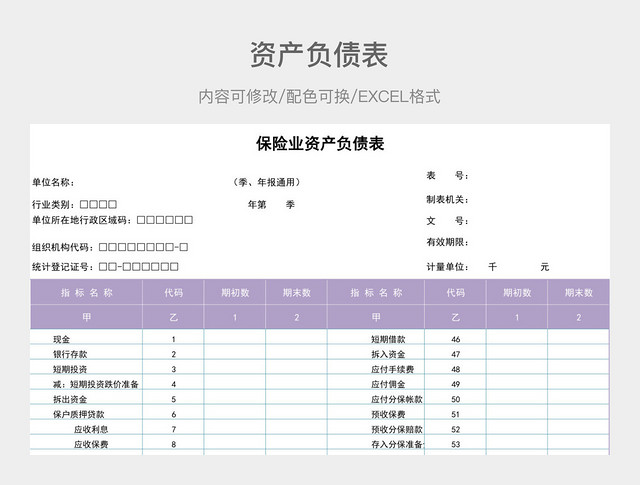640x485 pixels.
Task: Click the '单位名称:' label
Action: [x=53, y=182]
